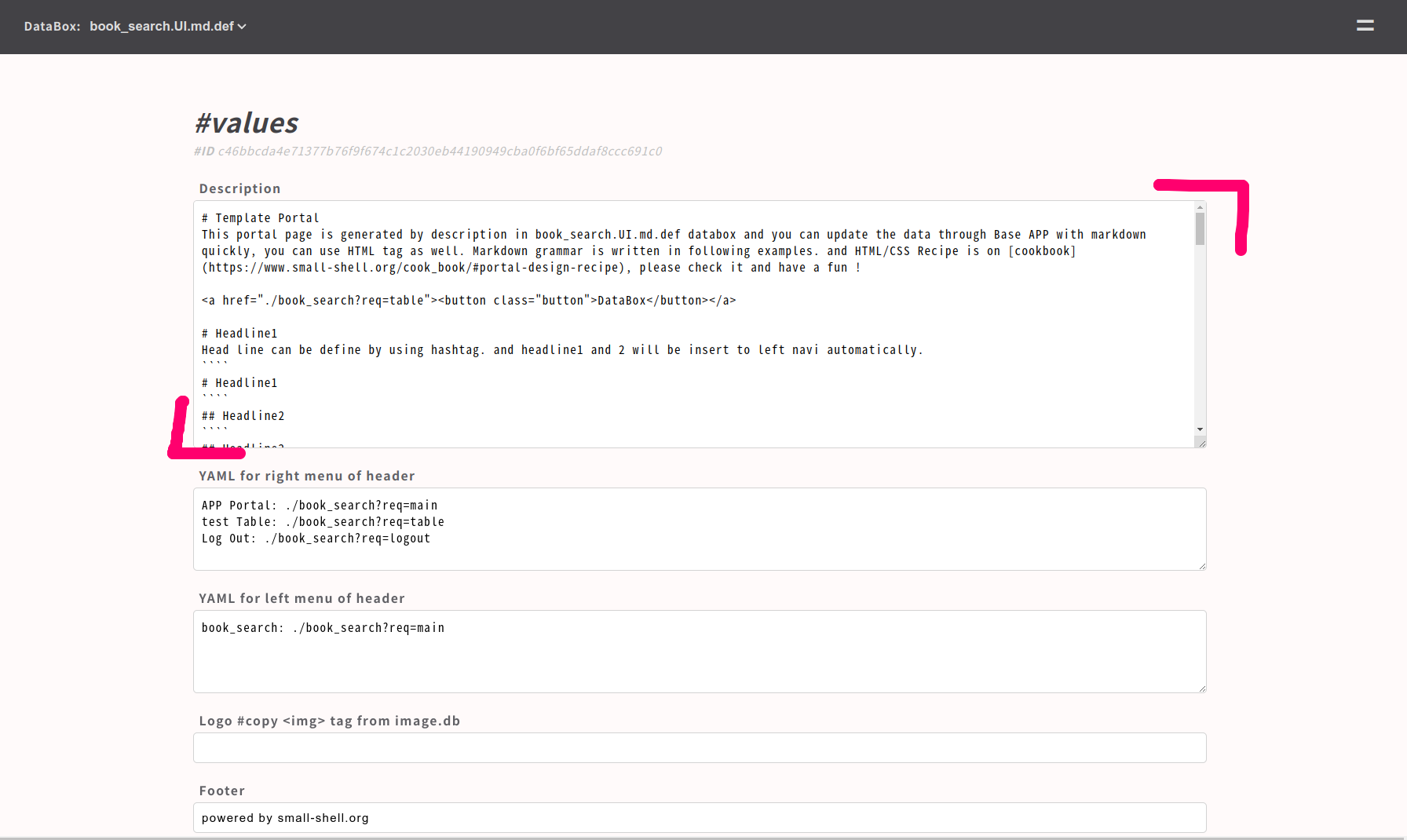Click the Description textarea resize handle

pyautogui.click(x=1201, y=442)
